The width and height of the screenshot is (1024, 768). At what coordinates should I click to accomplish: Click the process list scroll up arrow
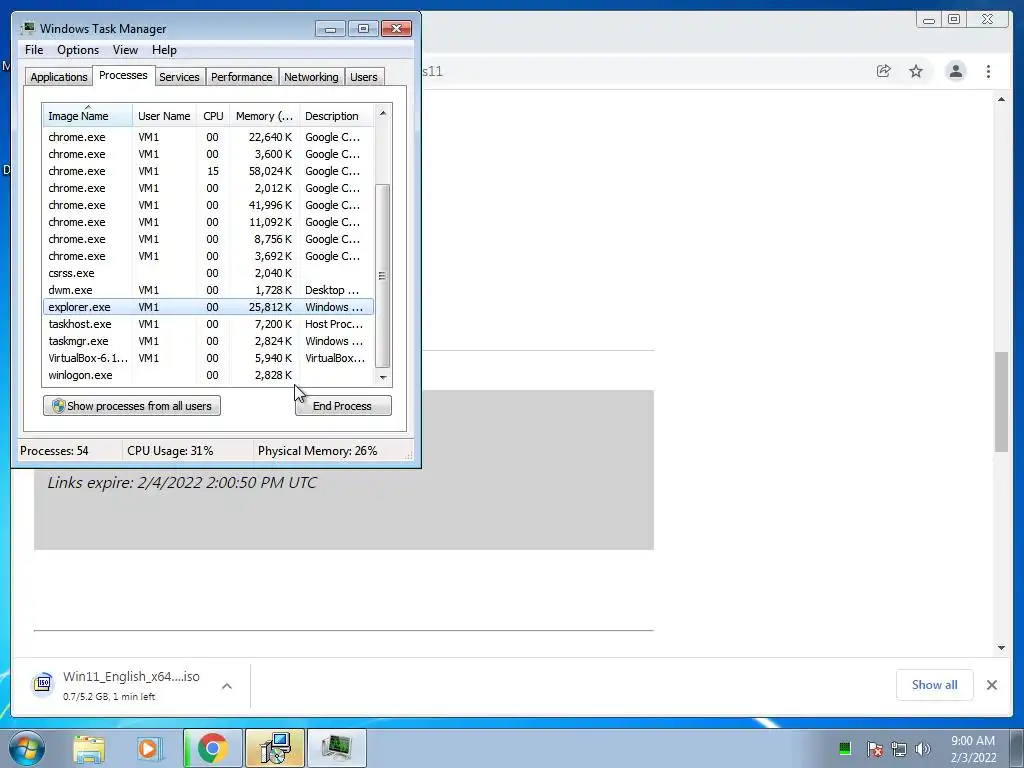click(383, 113)
